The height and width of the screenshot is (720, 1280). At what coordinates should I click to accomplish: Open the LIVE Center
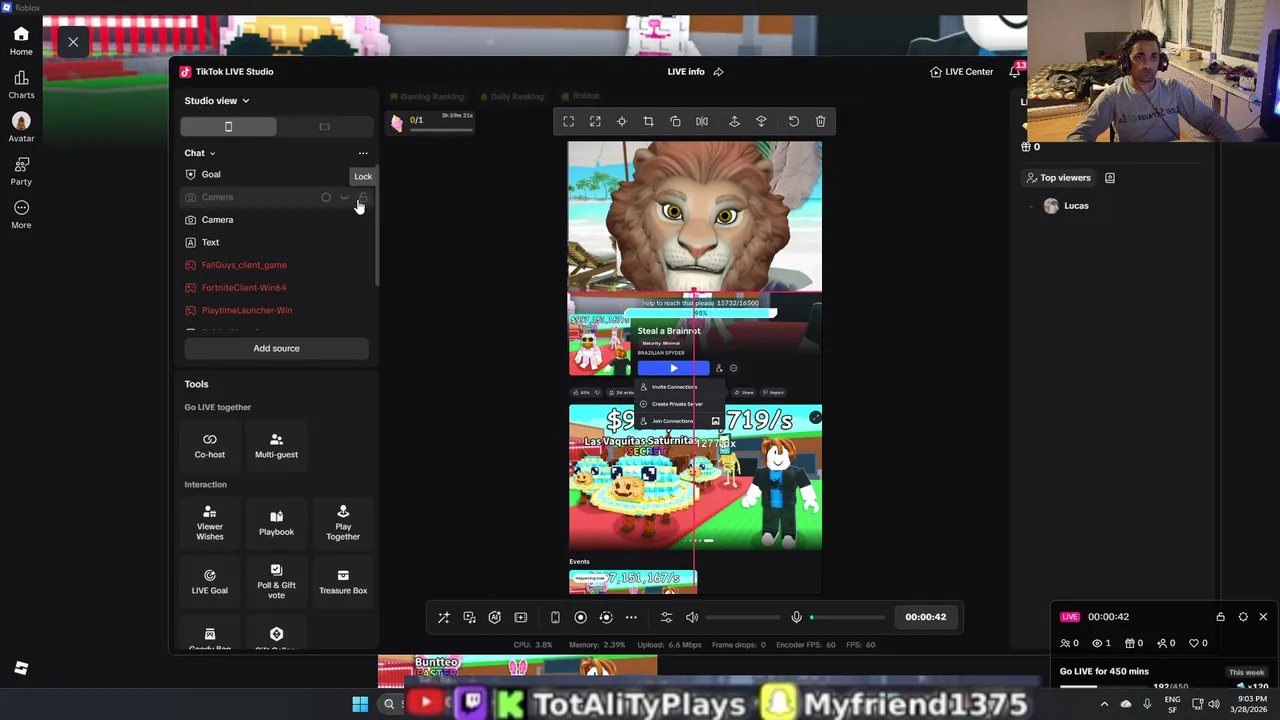962,72
